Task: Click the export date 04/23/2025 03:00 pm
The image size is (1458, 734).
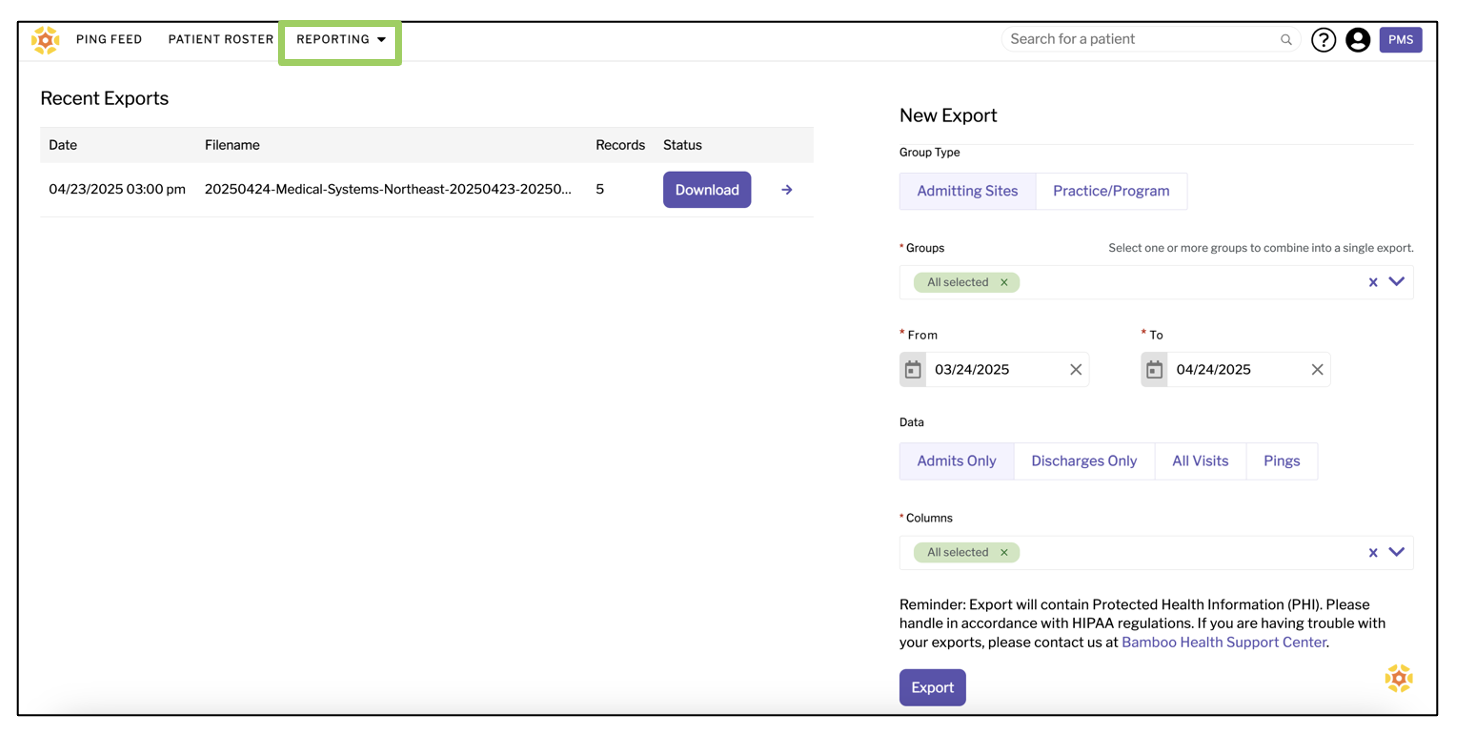Action: [x=117, y=189]
